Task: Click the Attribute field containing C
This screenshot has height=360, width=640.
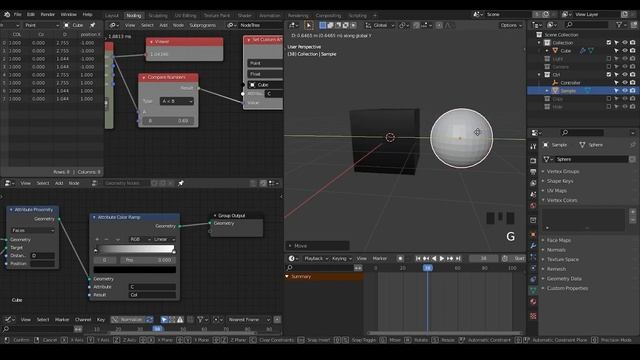Action: (x=152, y=287)
